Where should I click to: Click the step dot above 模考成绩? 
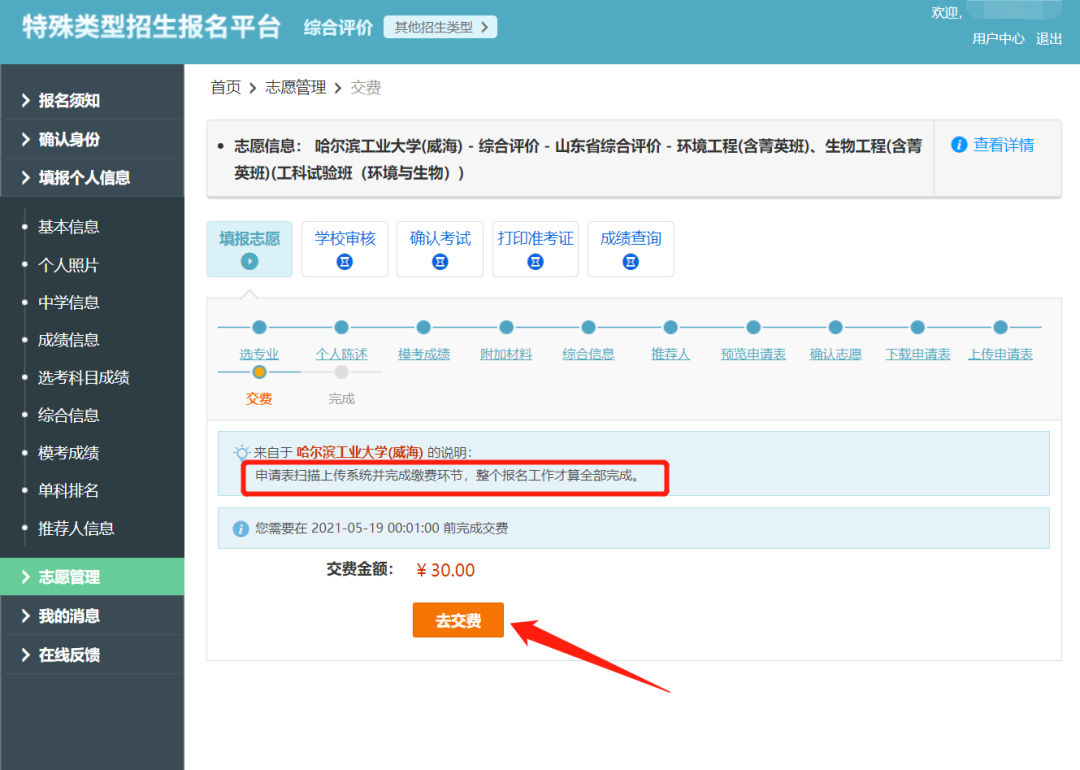pyautogui.click(x=424, y=327)
